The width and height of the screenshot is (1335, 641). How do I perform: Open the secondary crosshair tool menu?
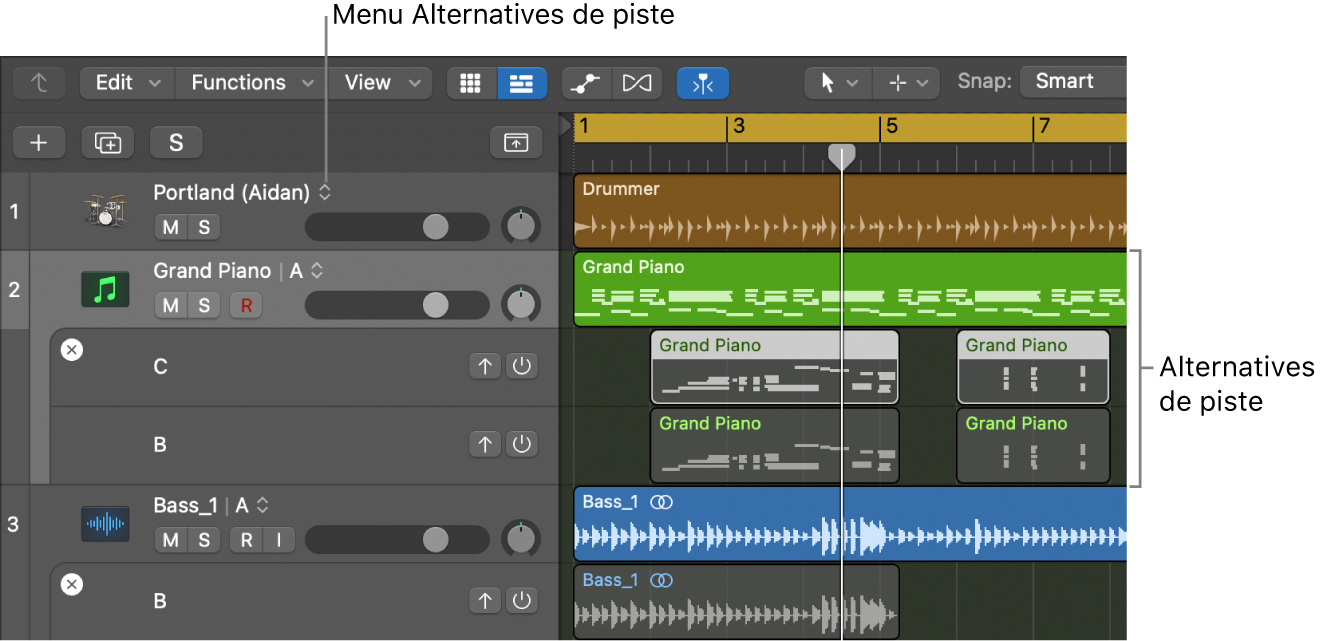[x=907, y=83]
